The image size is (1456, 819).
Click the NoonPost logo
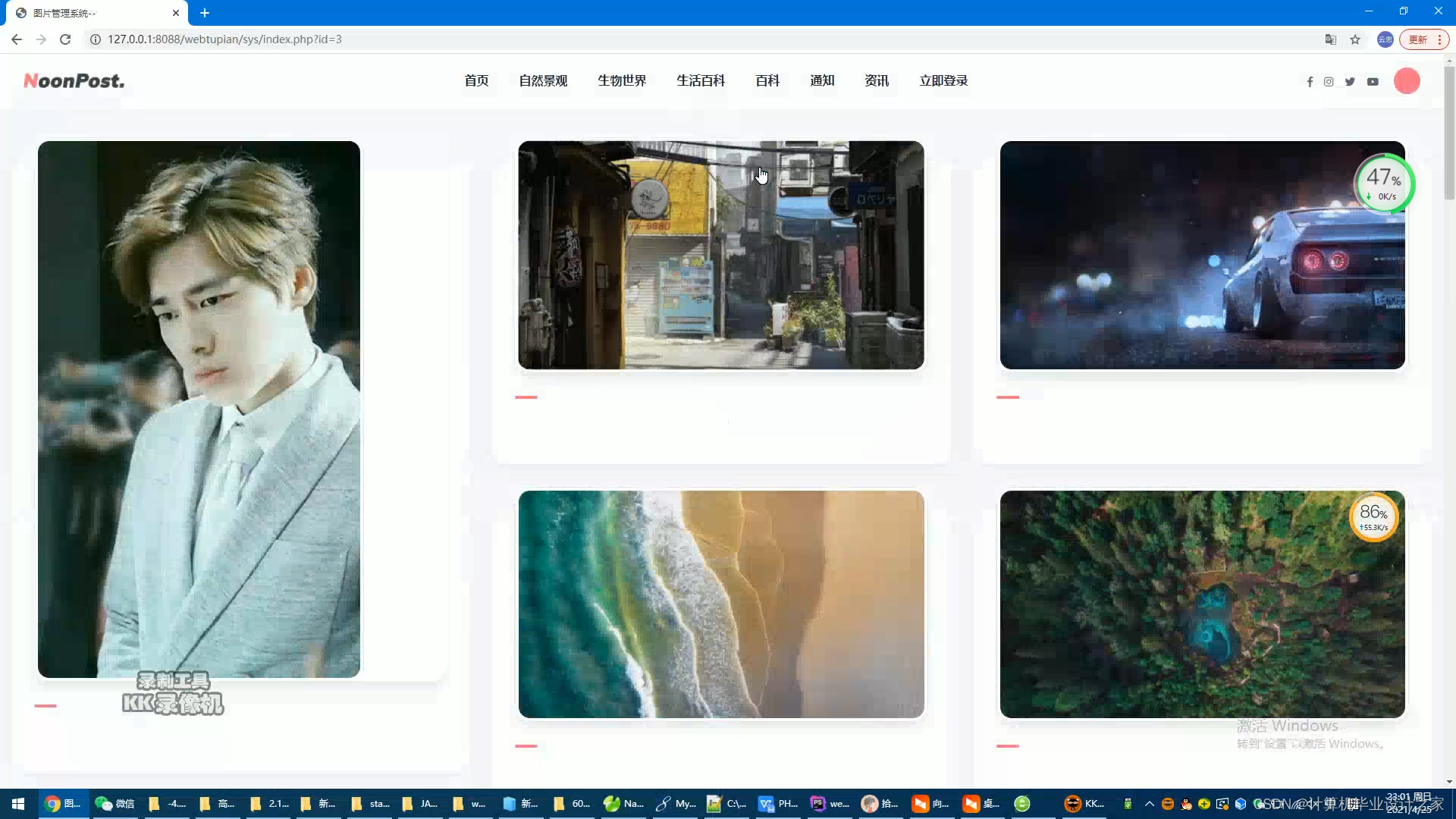coord(74,80)
